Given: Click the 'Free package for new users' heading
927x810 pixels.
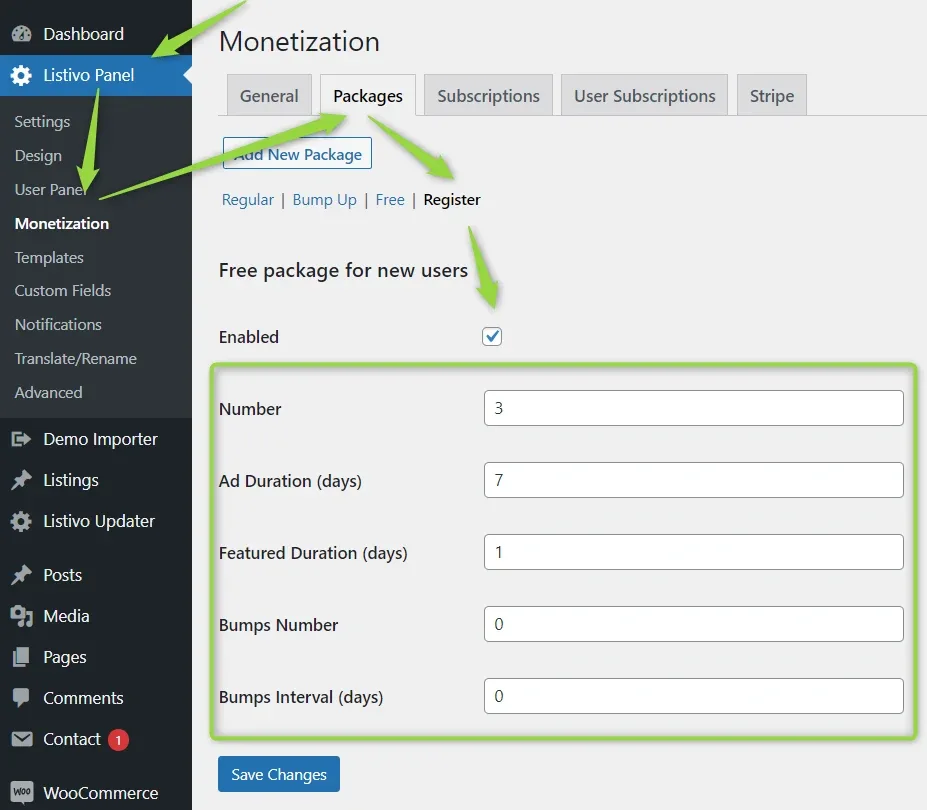Looking at the screenshot, I should [343, 271].
